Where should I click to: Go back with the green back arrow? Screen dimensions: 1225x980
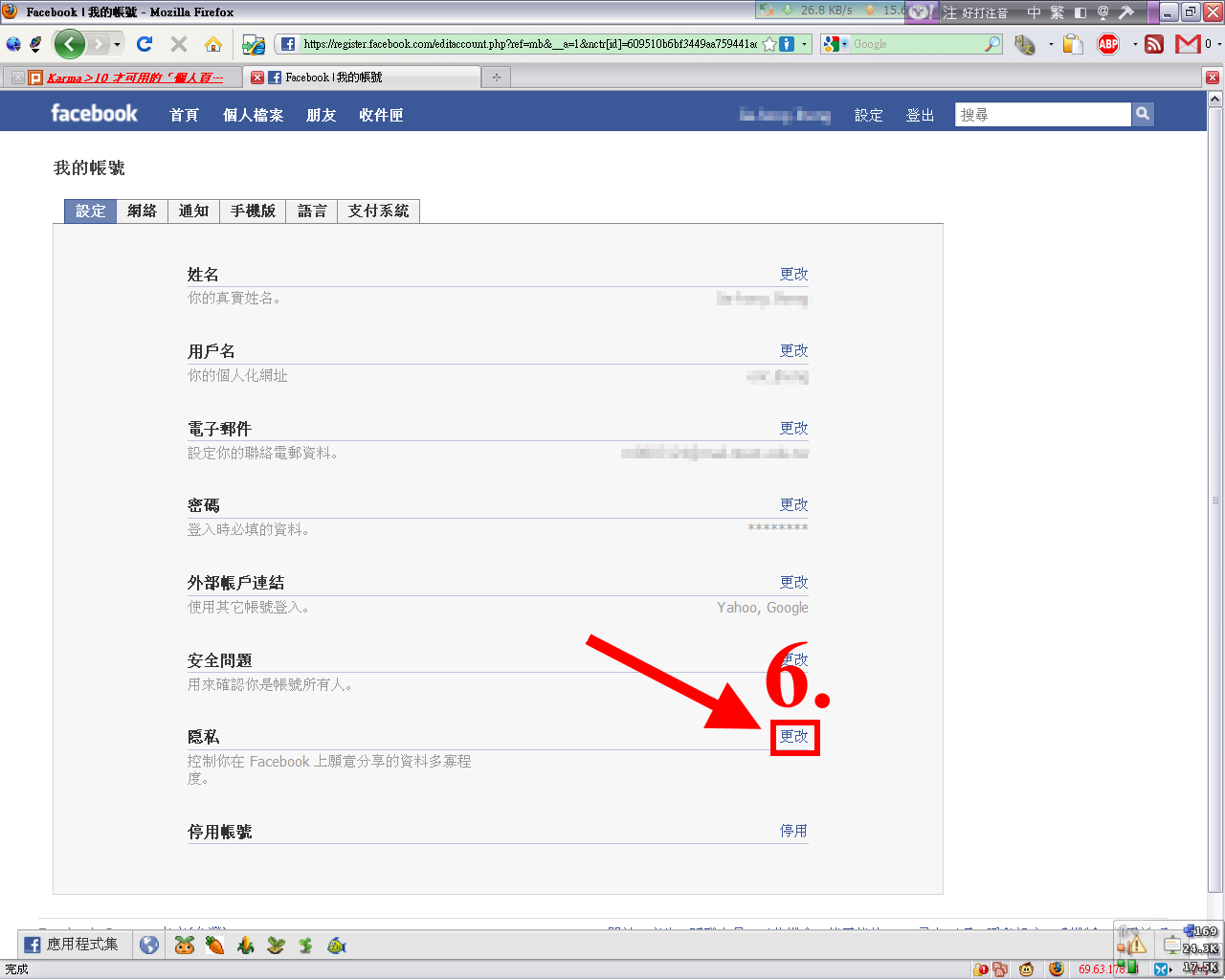pos(69,44)
